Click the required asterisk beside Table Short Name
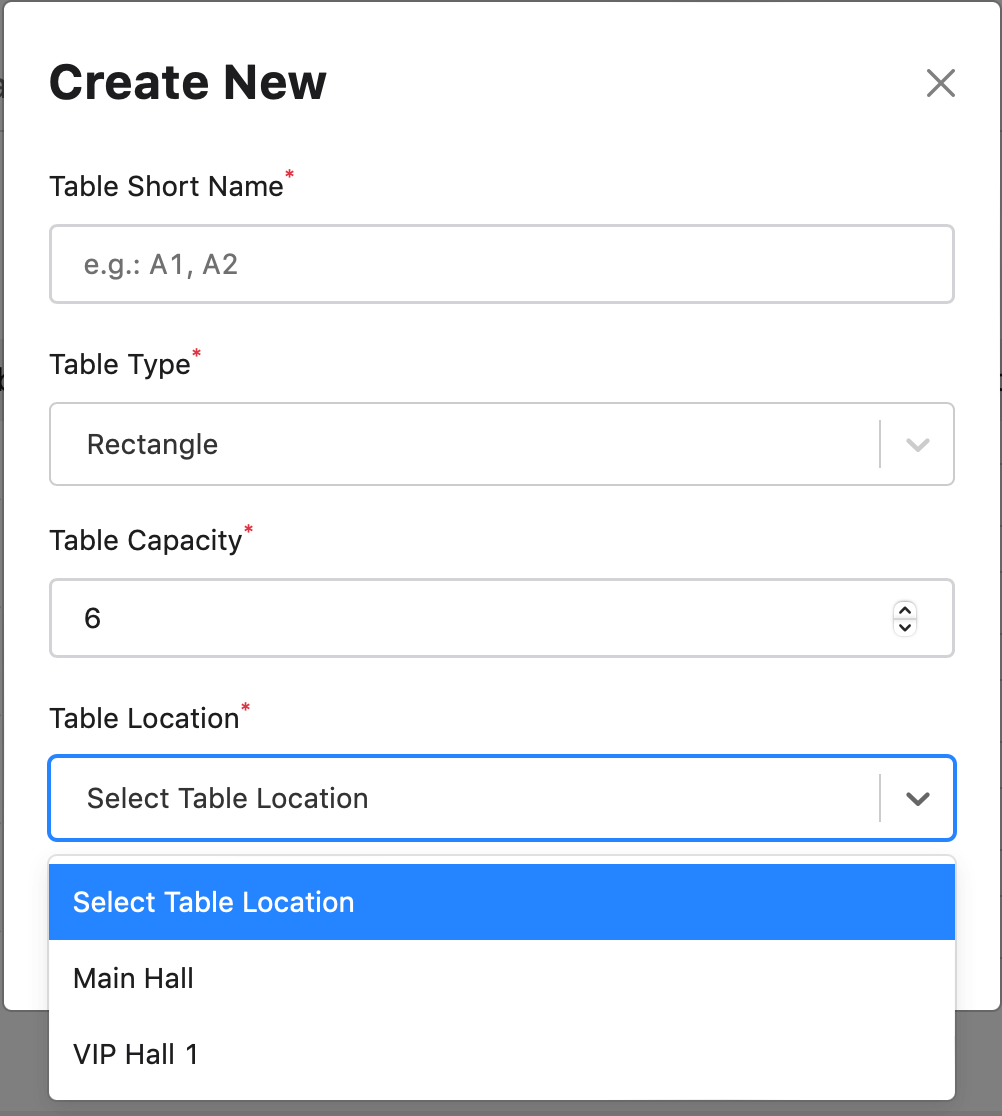The height and width of the screenshot is (1116, 1002). (288, 174)
